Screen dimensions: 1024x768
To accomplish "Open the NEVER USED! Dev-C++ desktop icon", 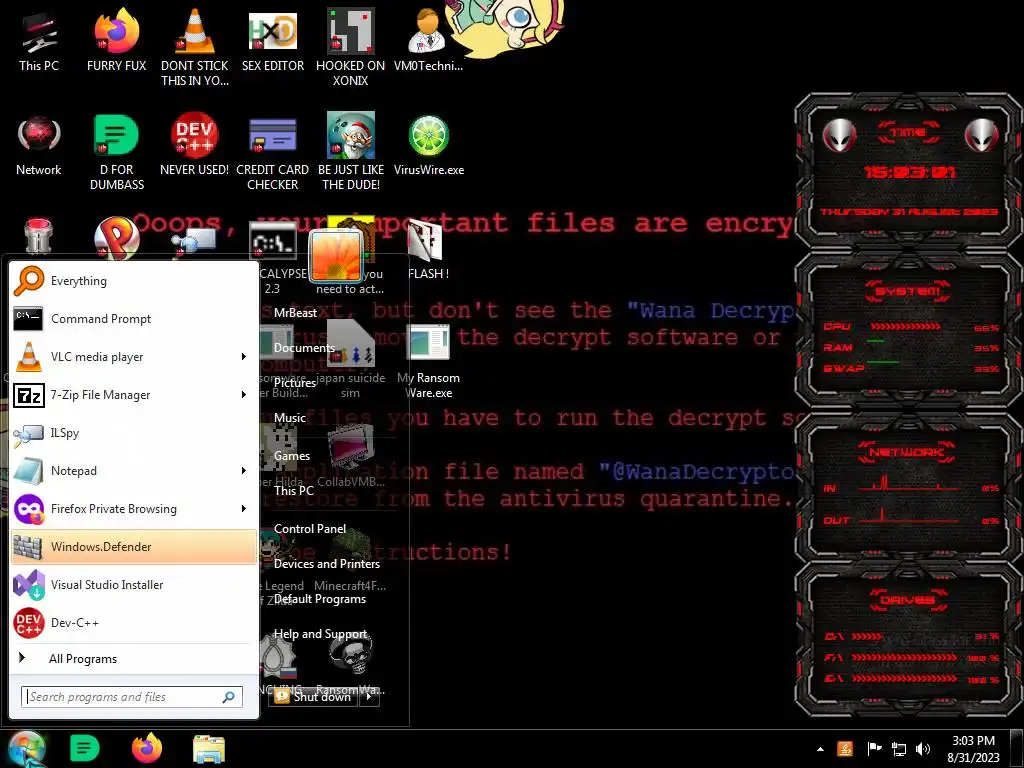I will [194, 145].
